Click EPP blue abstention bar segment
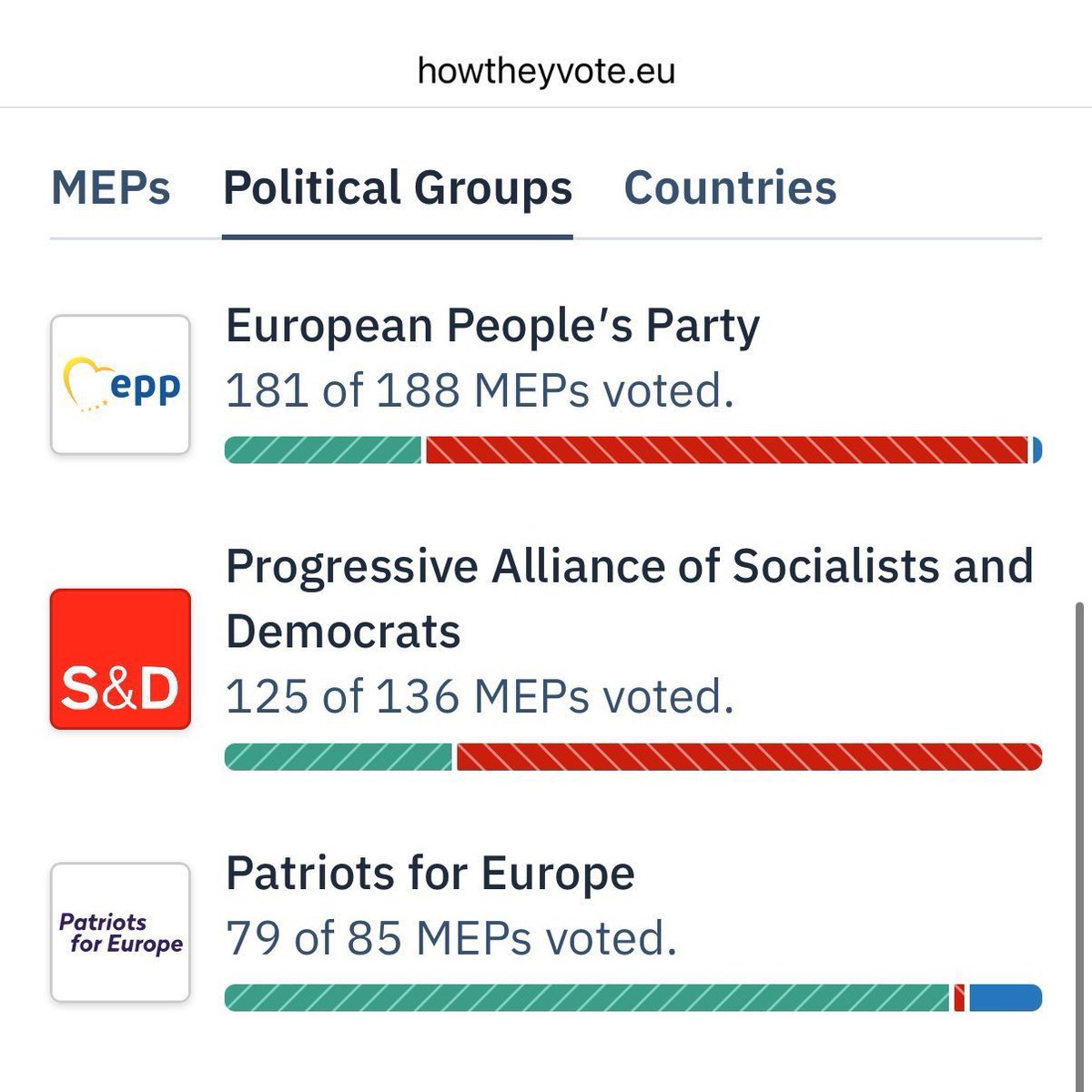 tap(1037, 450)
